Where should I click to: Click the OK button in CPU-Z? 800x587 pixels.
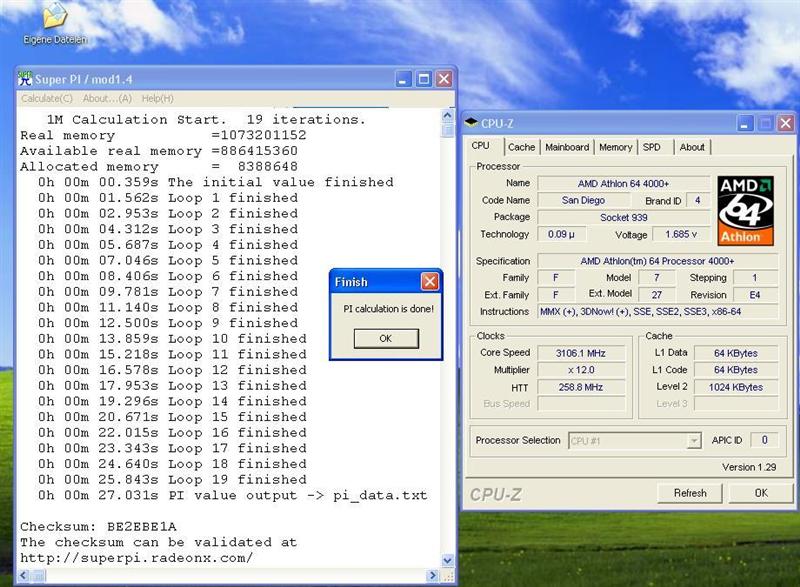(x=761, y=493)
